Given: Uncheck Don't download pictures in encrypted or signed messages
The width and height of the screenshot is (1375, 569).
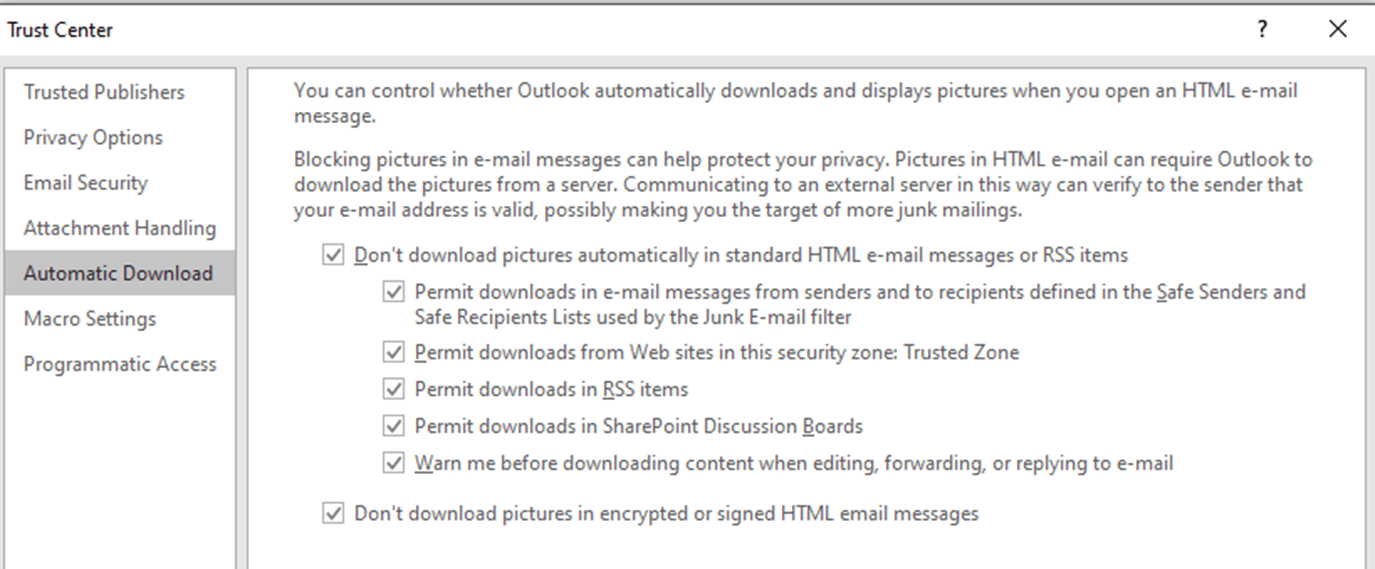Looking at the screenshot, I should [333, 514].
